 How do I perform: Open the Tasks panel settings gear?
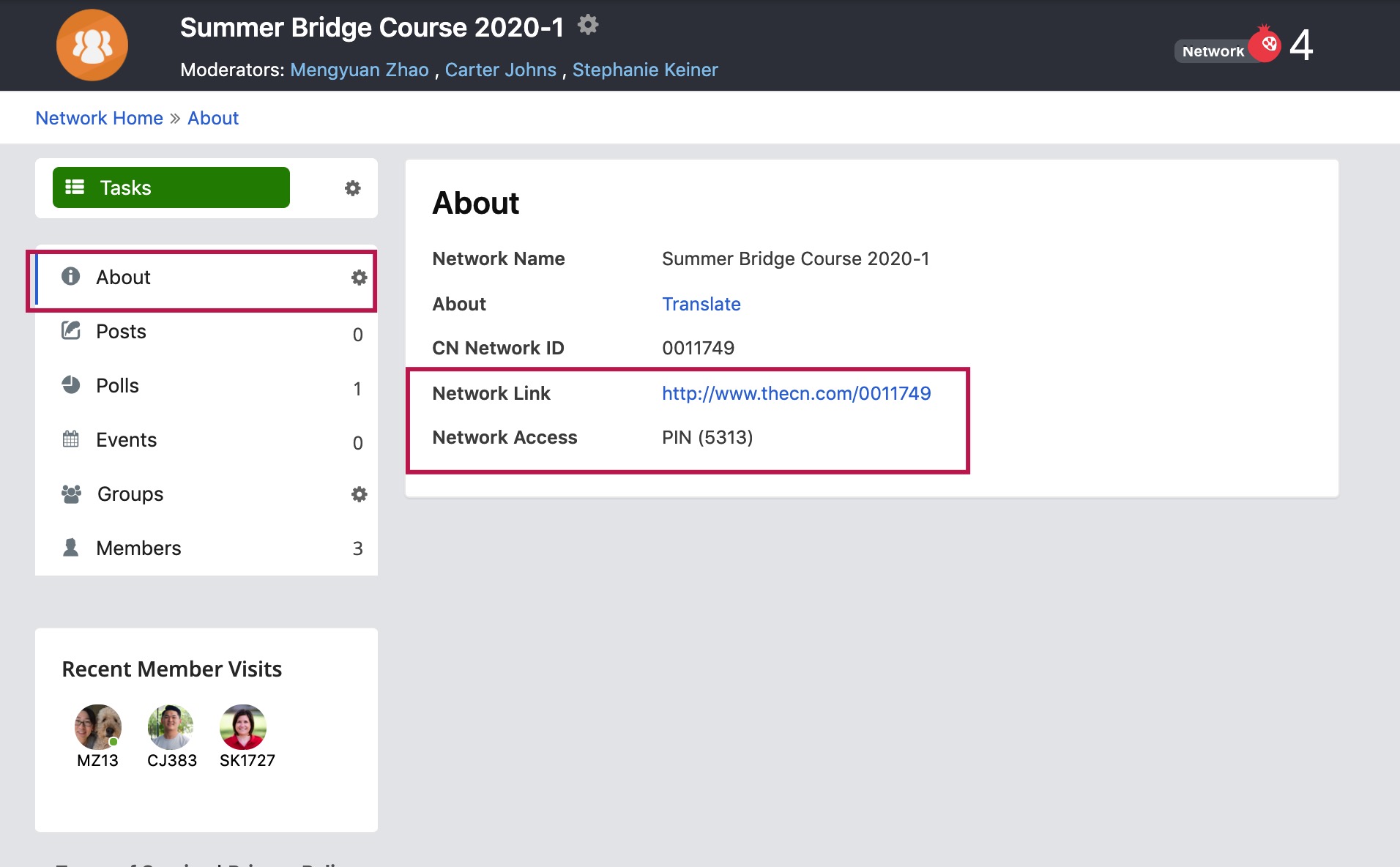[353, 188]
